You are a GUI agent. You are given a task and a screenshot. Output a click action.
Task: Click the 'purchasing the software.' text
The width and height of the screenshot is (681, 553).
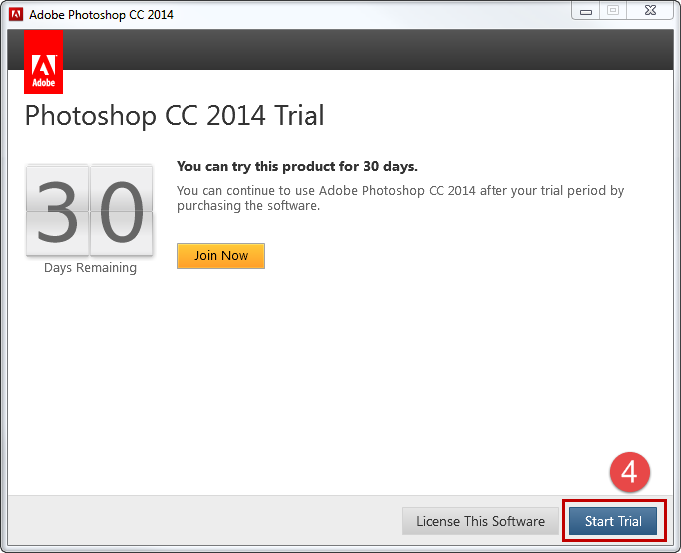[x=248, y=206]
